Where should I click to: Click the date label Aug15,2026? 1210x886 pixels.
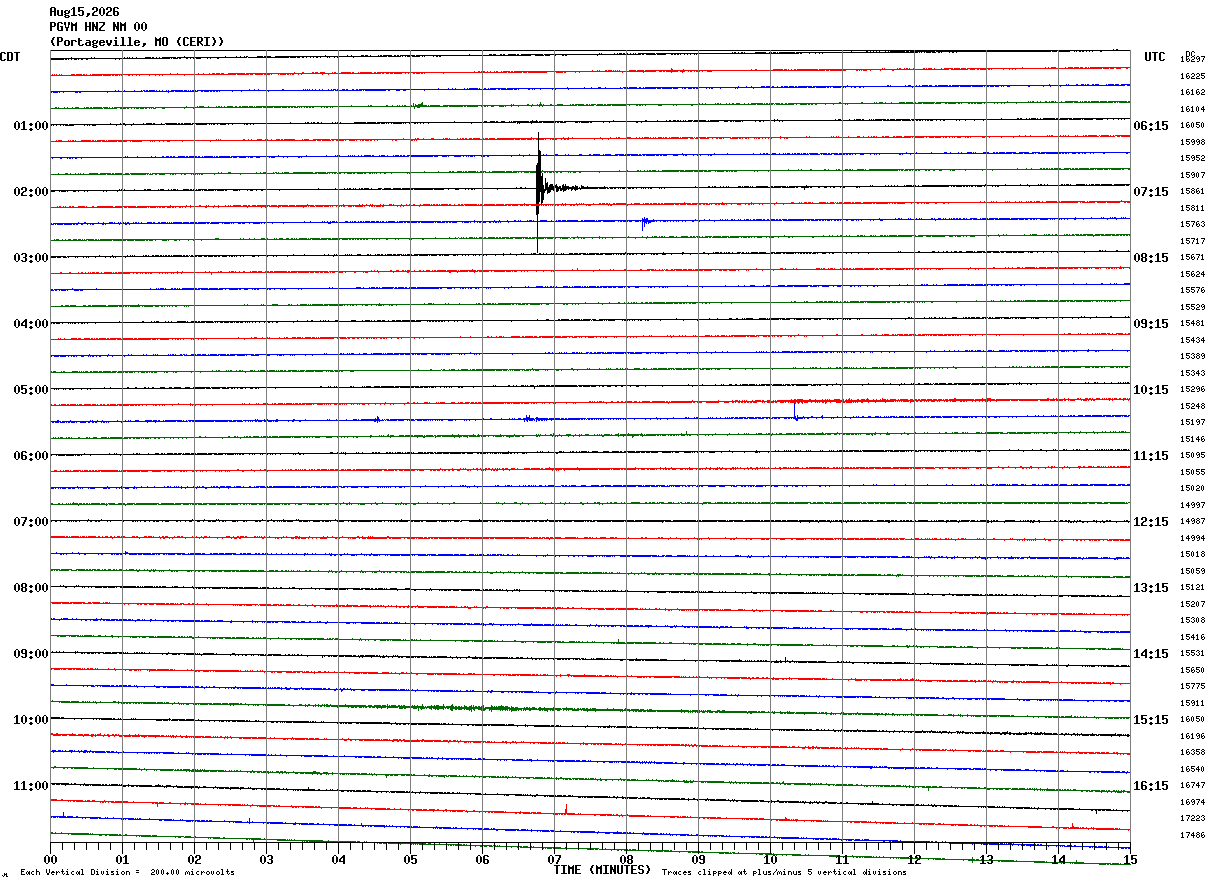click(x=84, y=12)
